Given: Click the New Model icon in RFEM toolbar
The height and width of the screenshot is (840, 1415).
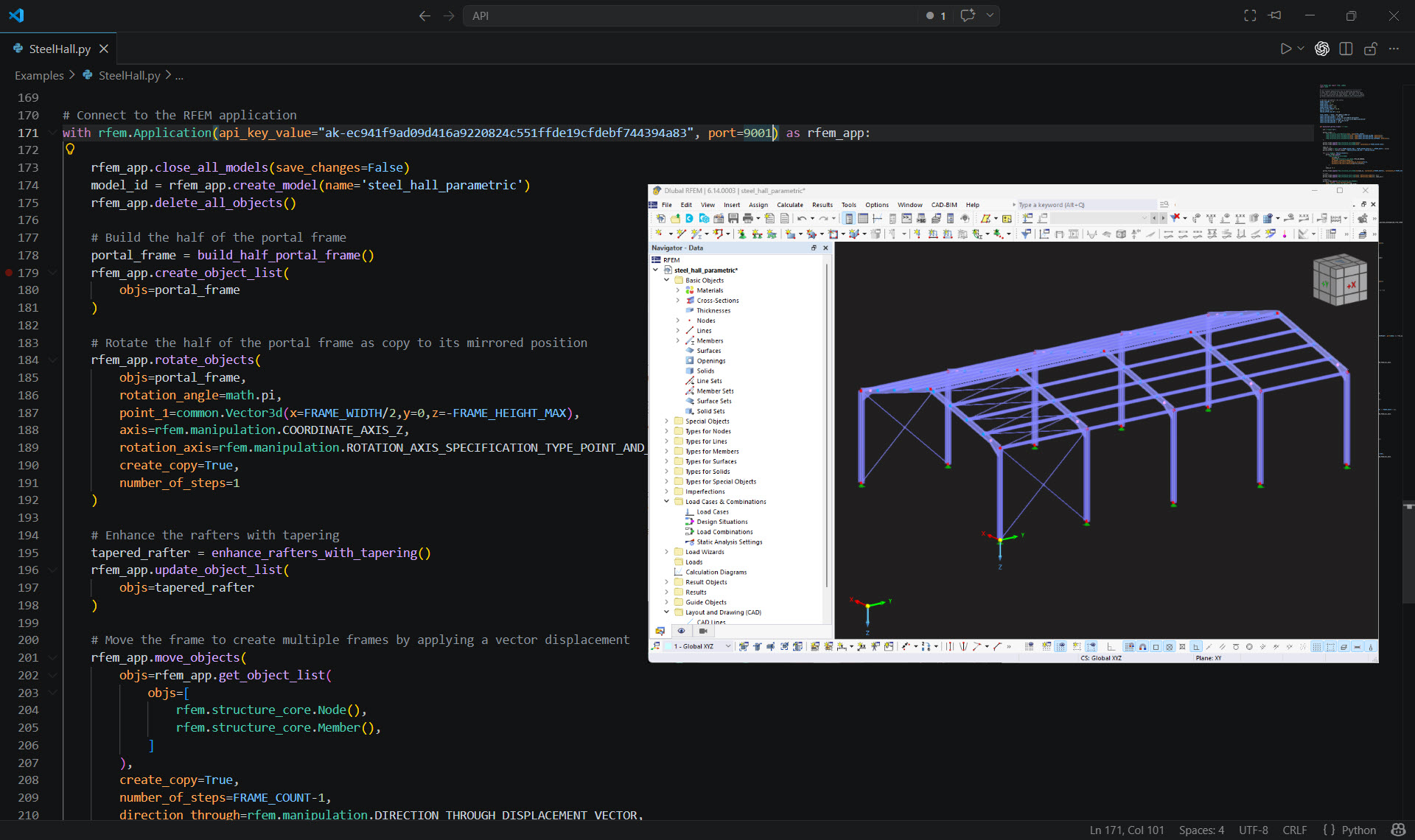Looking at the screenshot, I should click(660, 218).
